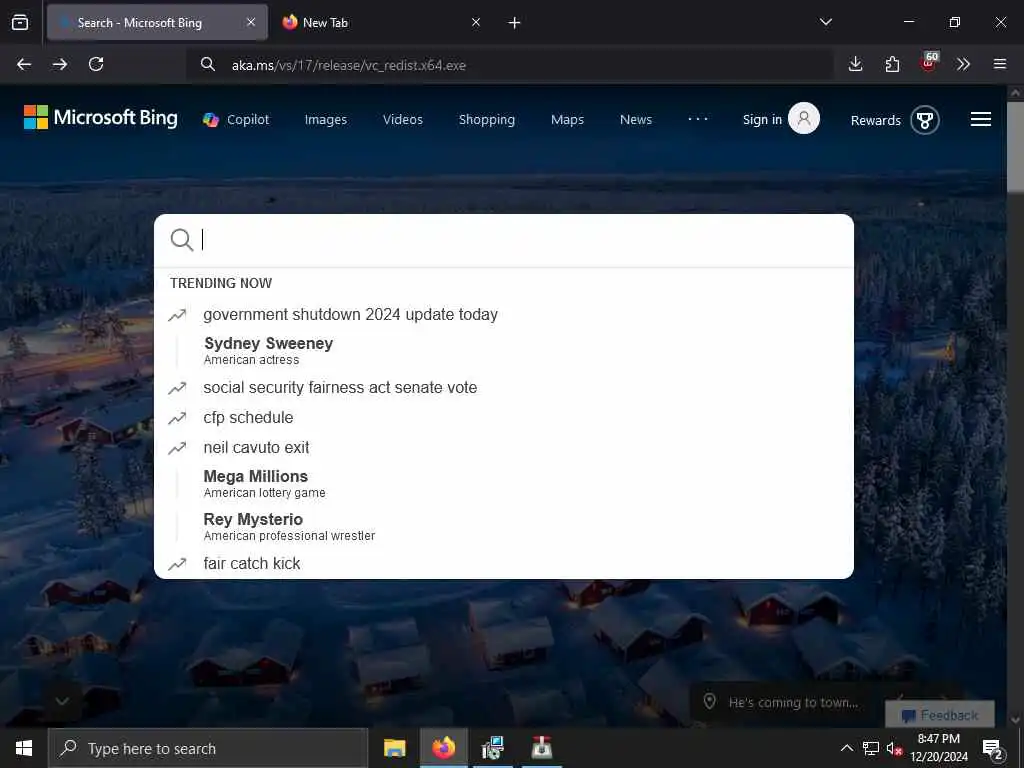Open 'He's coming to town...' image info
The image size is (1024, 768).
[x=793, y=703]
